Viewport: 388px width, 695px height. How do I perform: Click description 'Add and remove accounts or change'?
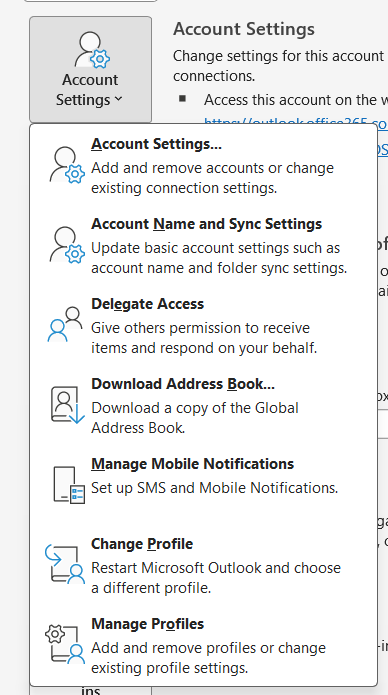click(212, 168)
